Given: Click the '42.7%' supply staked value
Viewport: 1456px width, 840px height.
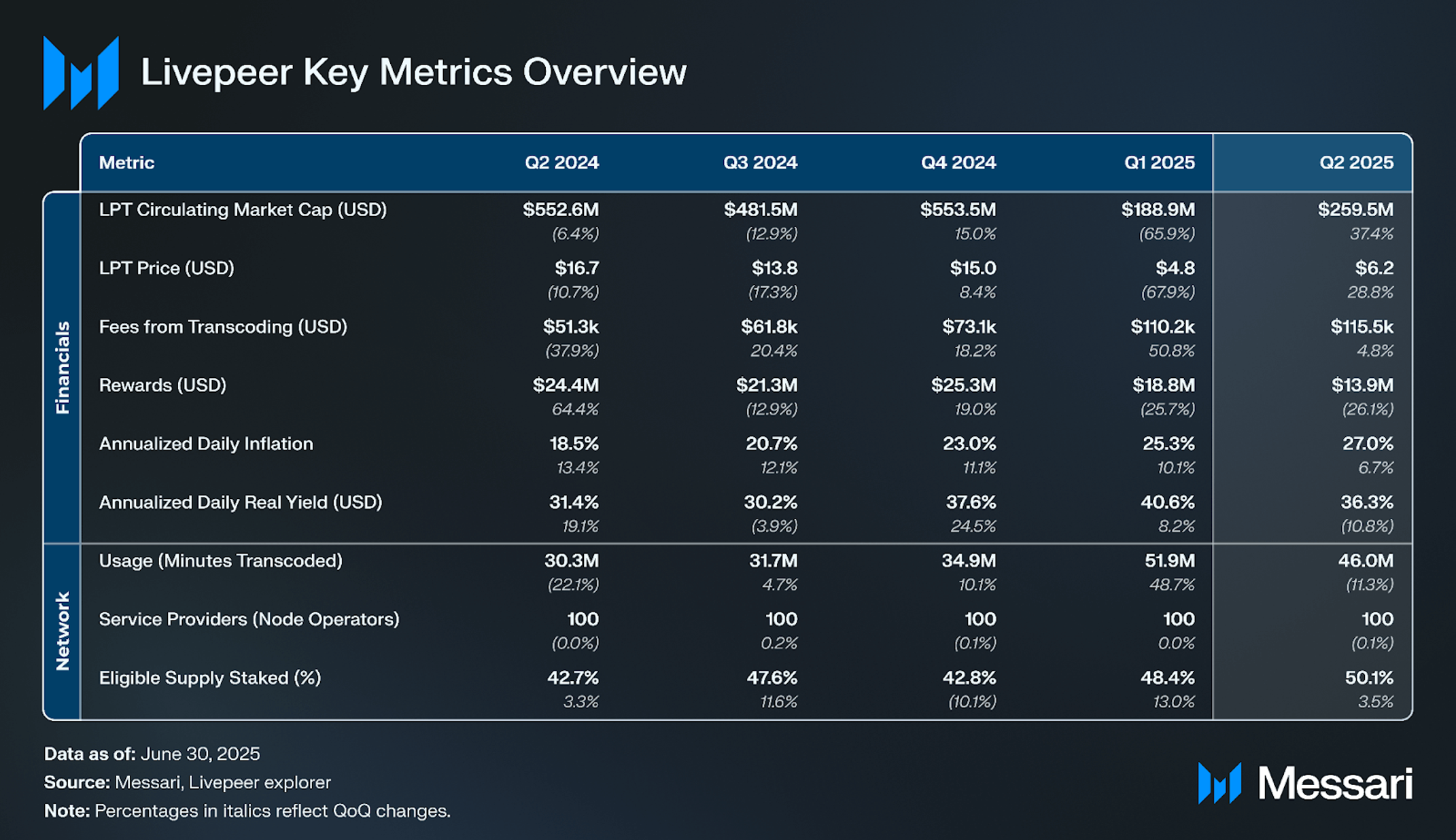Looking at the screenshot, I should [x=573, y=677].
